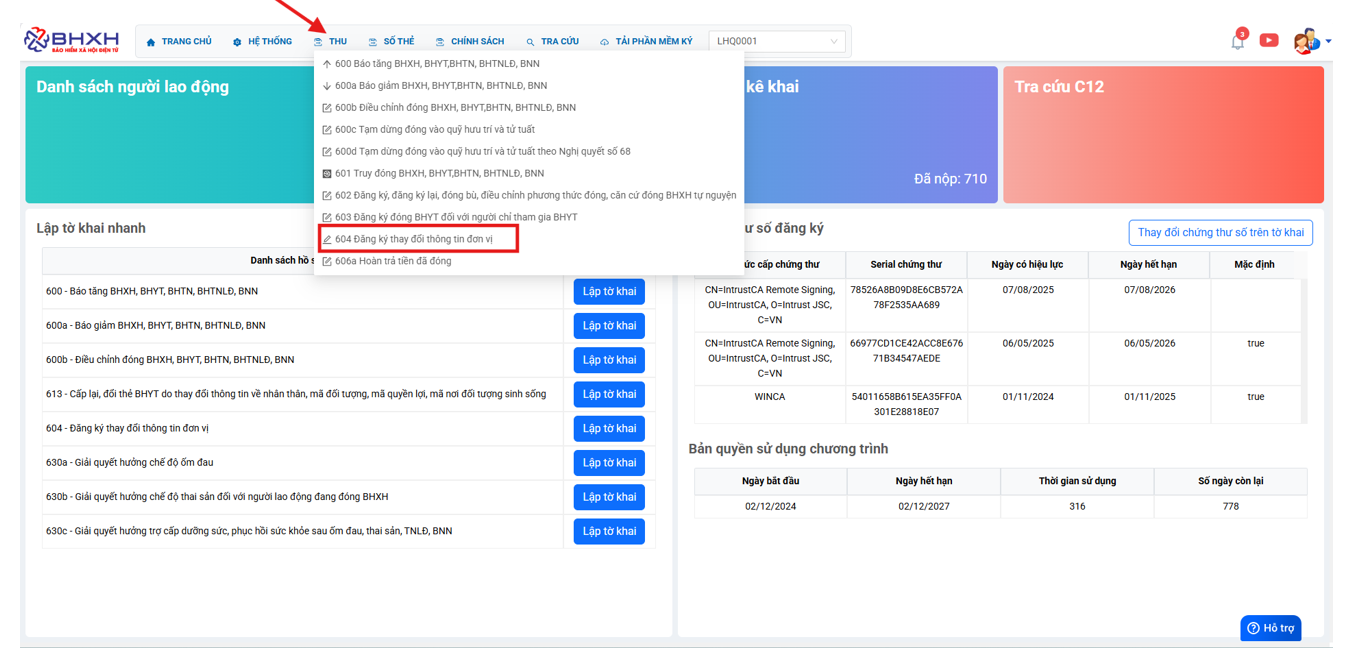1357x662 pixels.
Task: Click the icon beside 601 Truy đóng
Action: pos(327,174)
